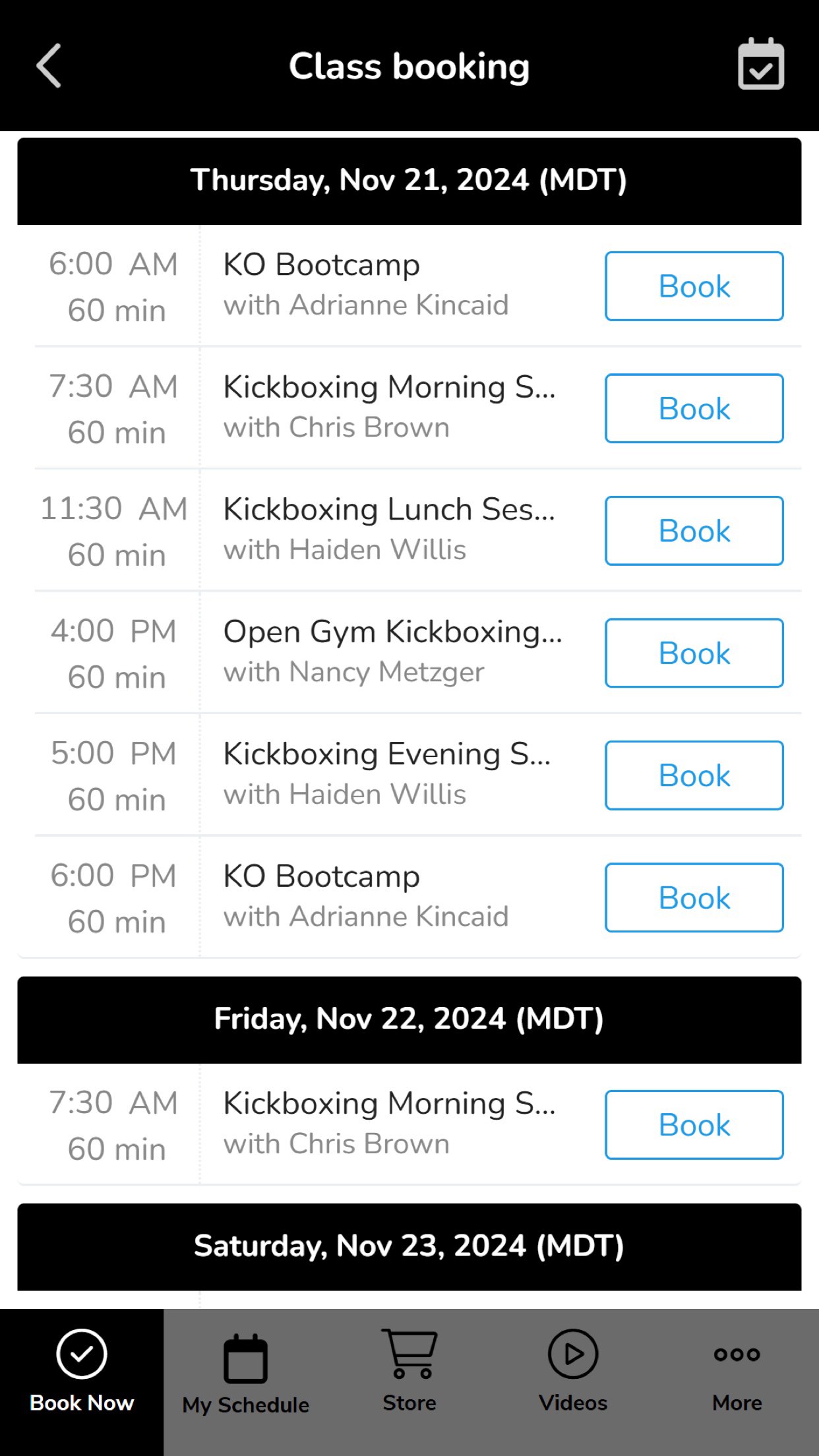Open My Schedule calendar icon
This screenshot has width=819, height=1456.
(x=245, y=1359)
